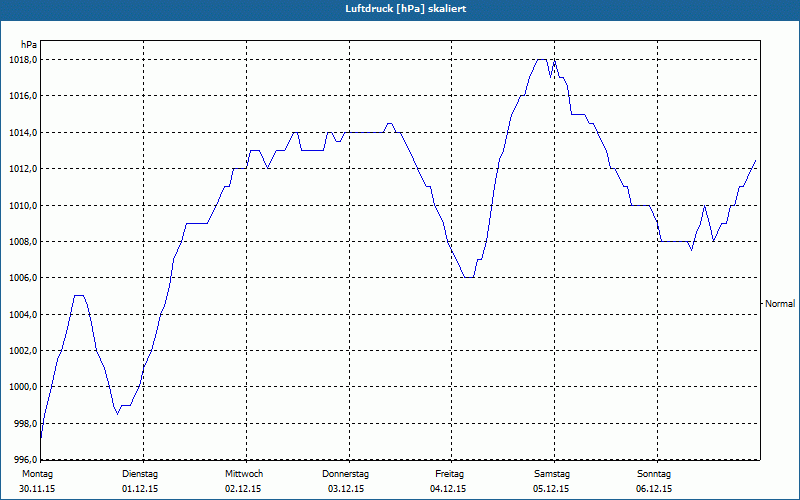The image size is (800, 500).
Task: Click the 1018,0 y-axis value
Action: click(22, 60)
